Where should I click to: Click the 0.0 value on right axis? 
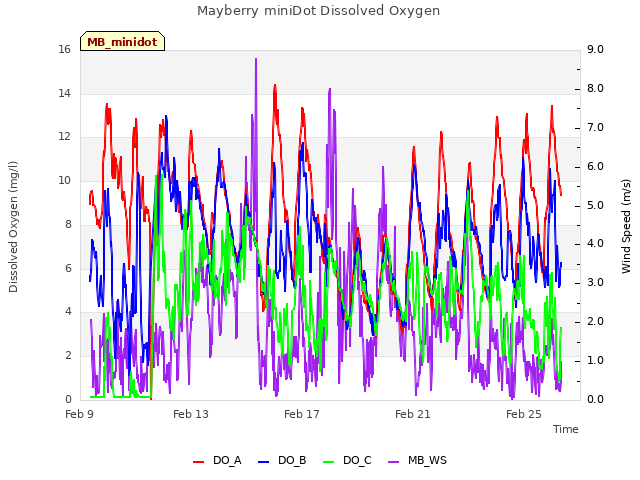(x=595, y=400)
